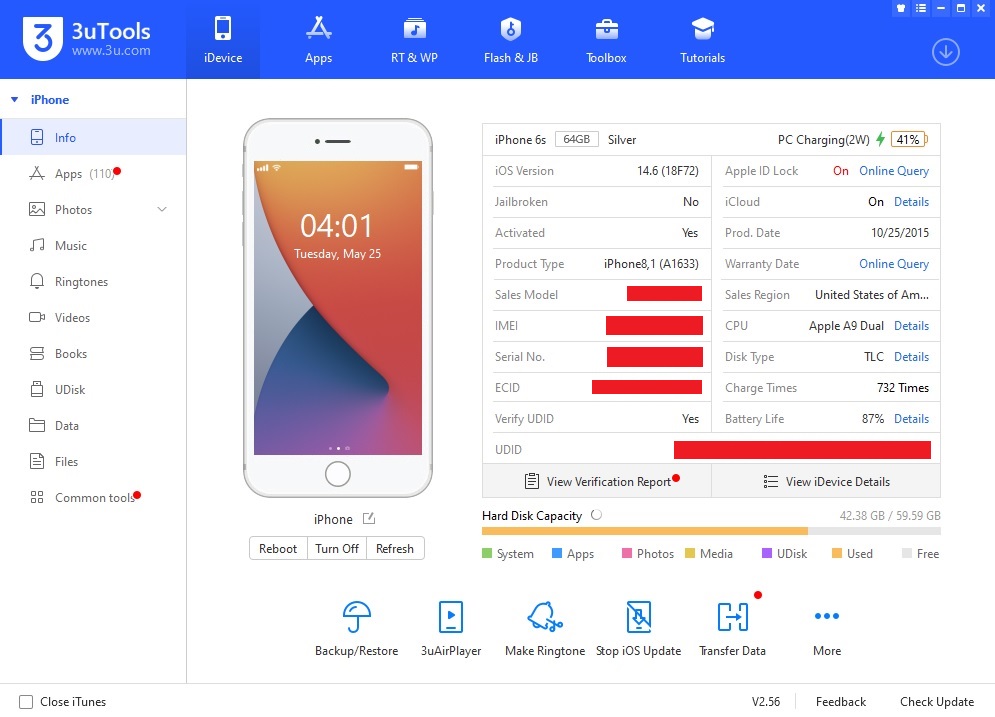Click the download update arrow icon
This screenshot has width=995, height=717.
coord(945,52)
